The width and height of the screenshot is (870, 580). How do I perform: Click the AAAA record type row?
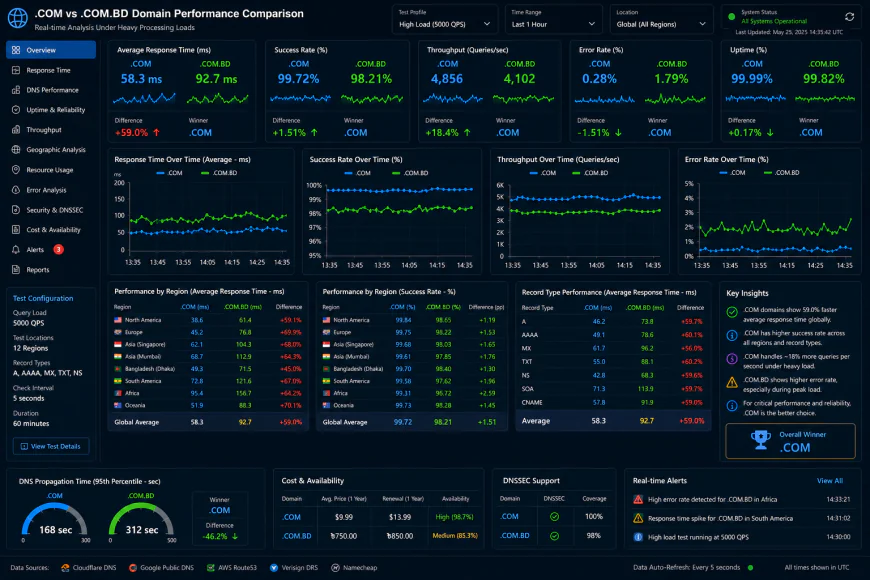click(613, 335)
